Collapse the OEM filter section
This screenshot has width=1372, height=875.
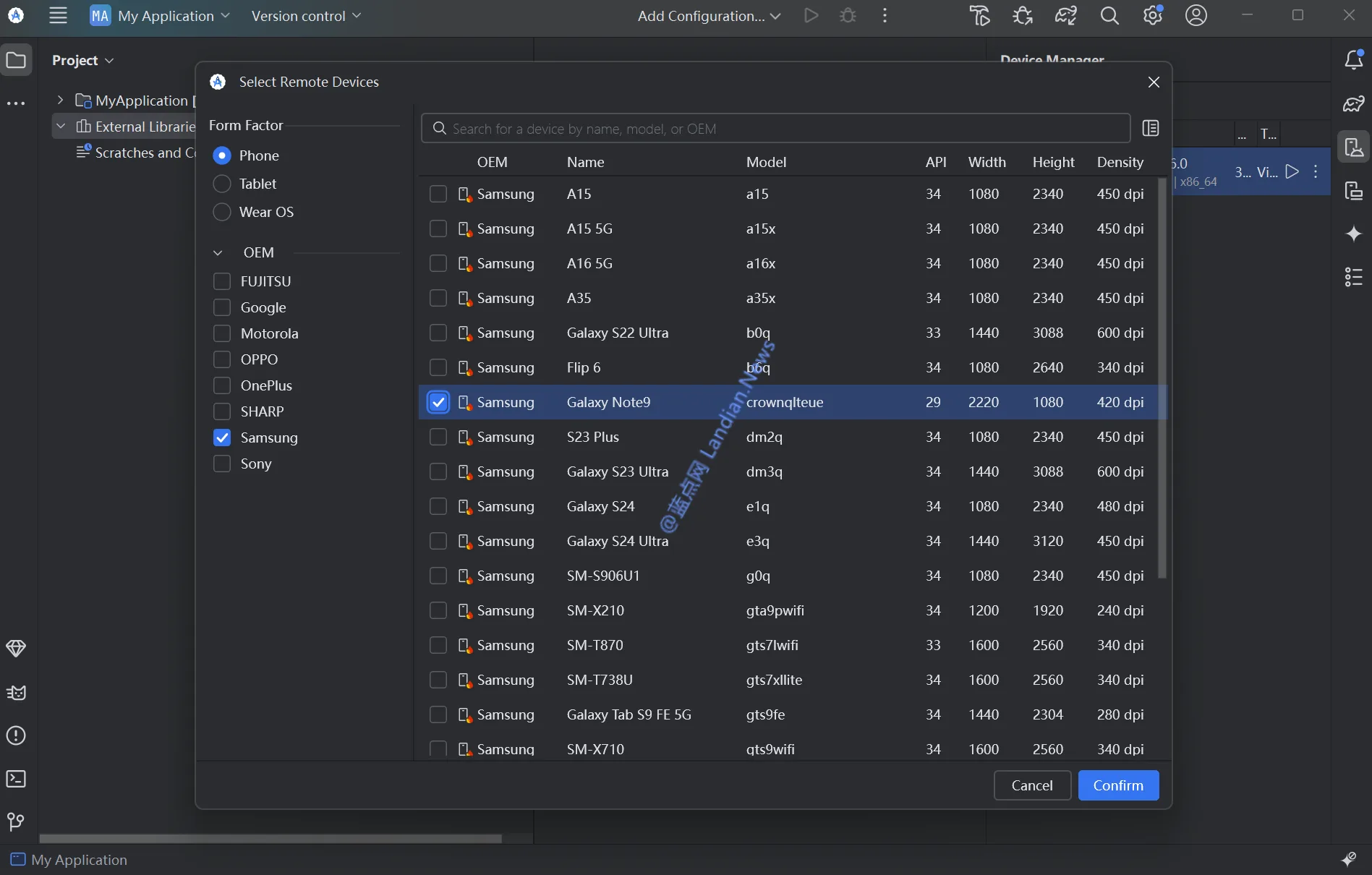218,252
